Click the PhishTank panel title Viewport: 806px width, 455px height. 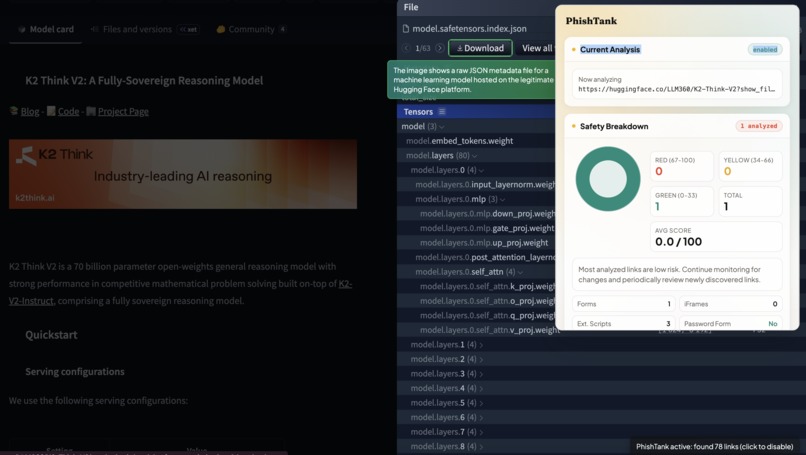(x=591, y=21)
